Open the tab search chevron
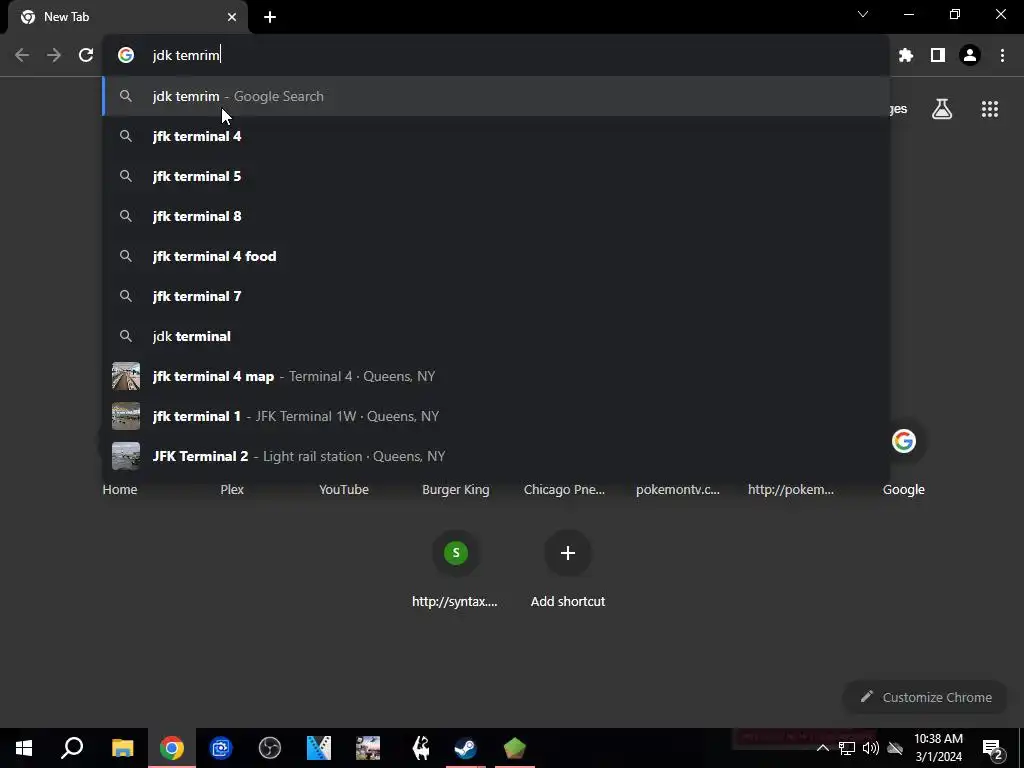Image resolution: width=1024 pixels, height=768 pixels. [x=863, y=14]
